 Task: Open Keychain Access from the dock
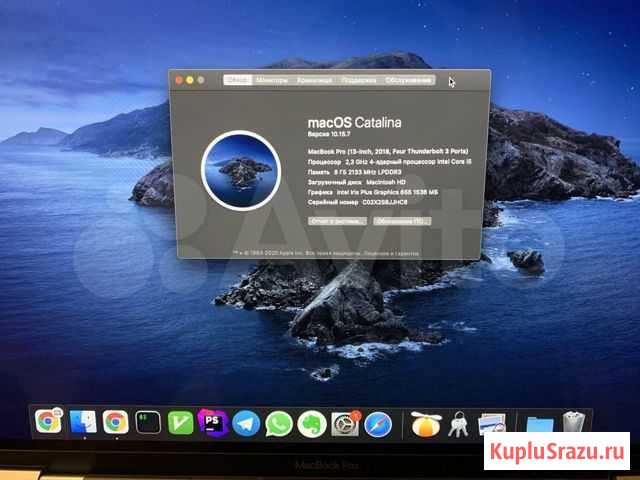[458, 425]
